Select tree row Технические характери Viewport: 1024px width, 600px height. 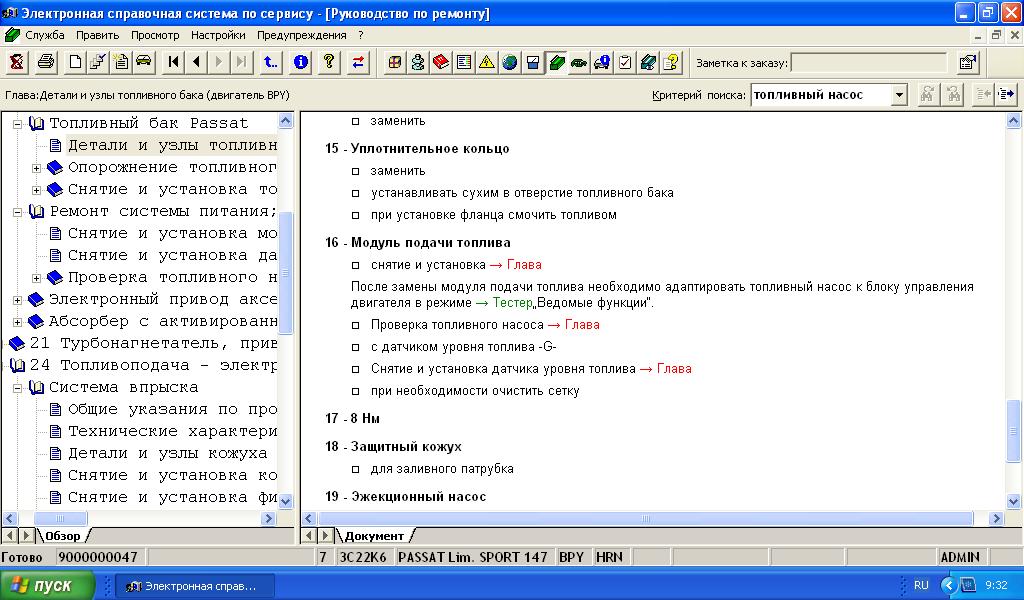(172, 432)
